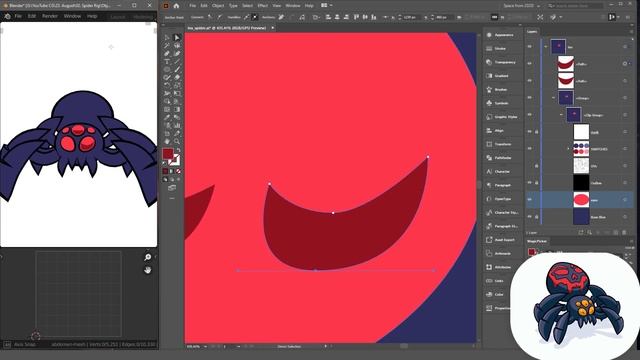Open the Layers panel options menu
Viewport: 640px width, 360px height.
click(631, 31)
